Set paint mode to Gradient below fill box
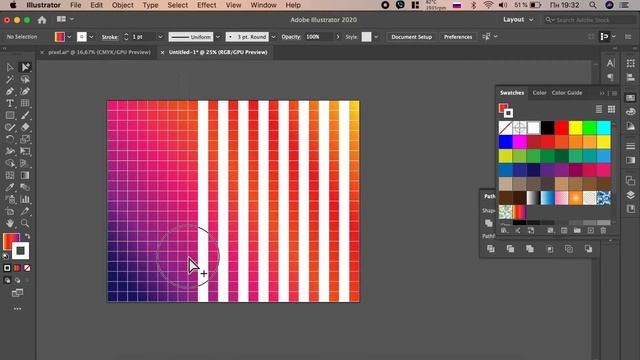640x360 pixels. coord(17,268)
